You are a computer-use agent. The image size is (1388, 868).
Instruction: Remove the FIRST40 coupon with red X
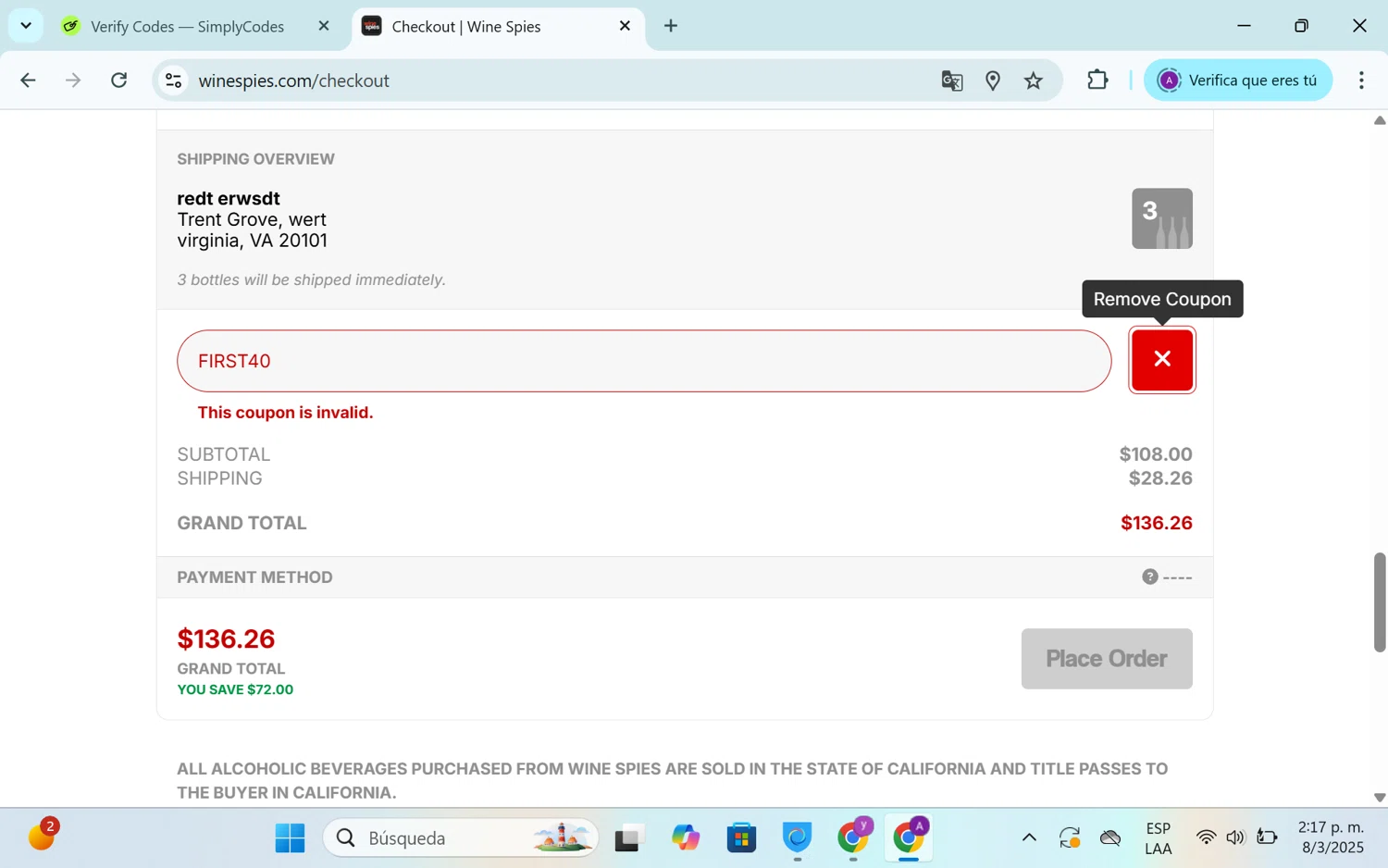tap(1162, 360)
